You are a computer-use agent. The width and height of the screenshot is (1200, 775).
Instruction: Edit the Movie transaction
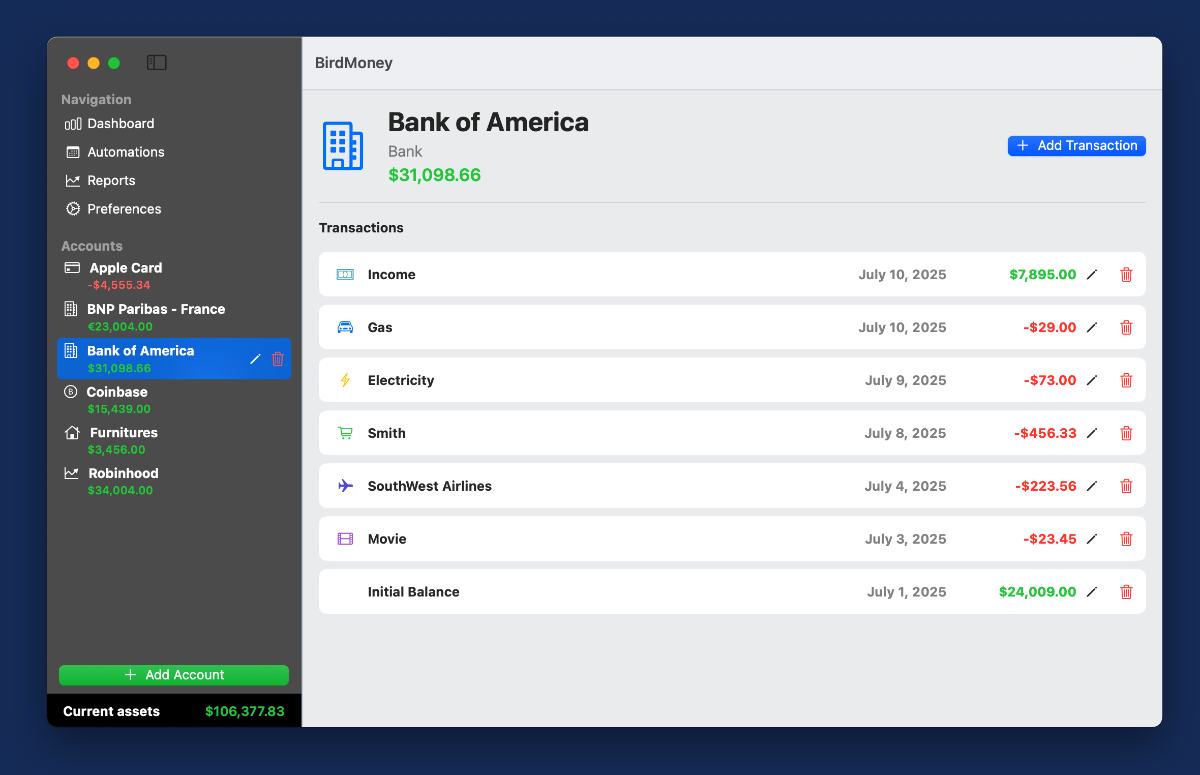(x=1092, y=539)
